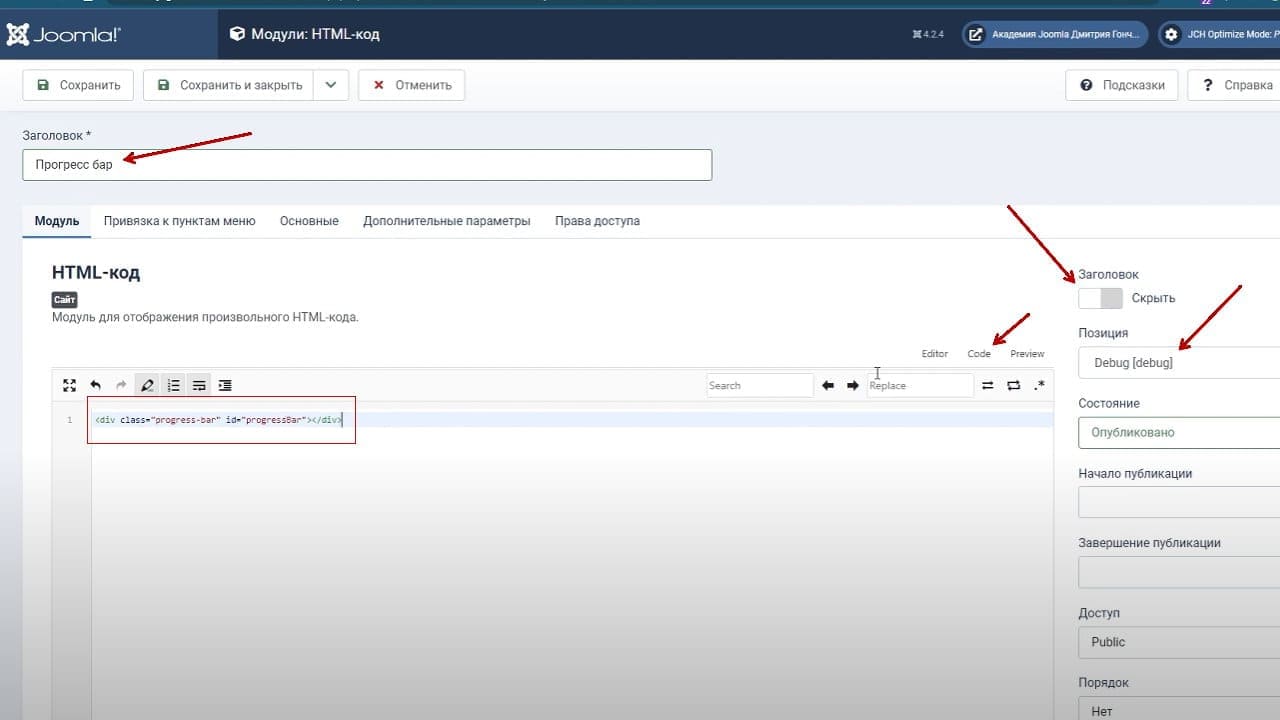
Task: Open the Состояние Опубликовано dropdown
Action: click(x=1179, y=433)
